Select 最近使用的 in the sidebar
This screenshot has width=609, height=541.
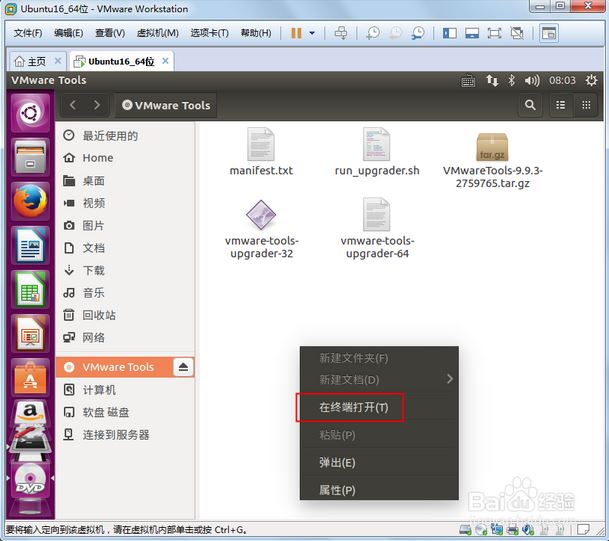coord(125,136)
